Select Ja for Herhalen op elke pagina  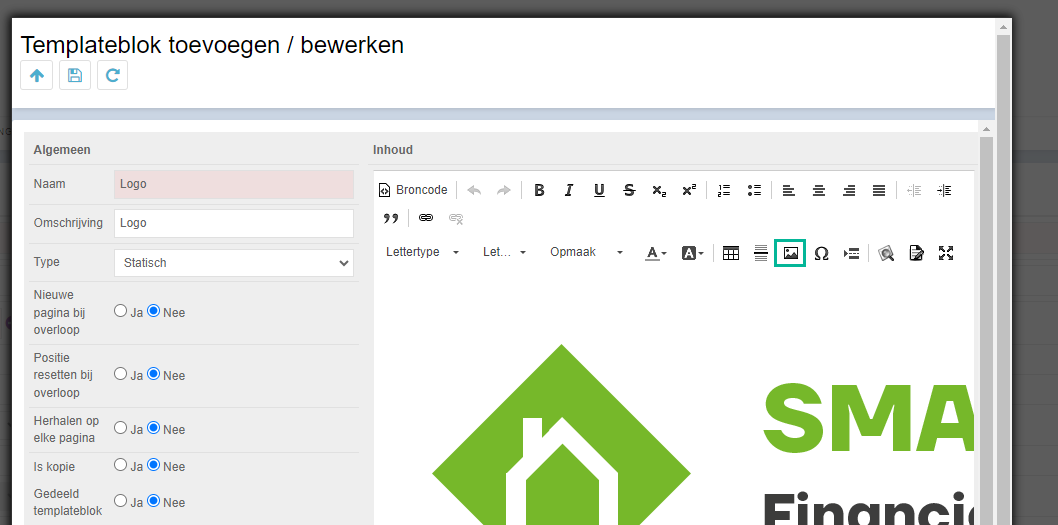[x=120, y=428]
